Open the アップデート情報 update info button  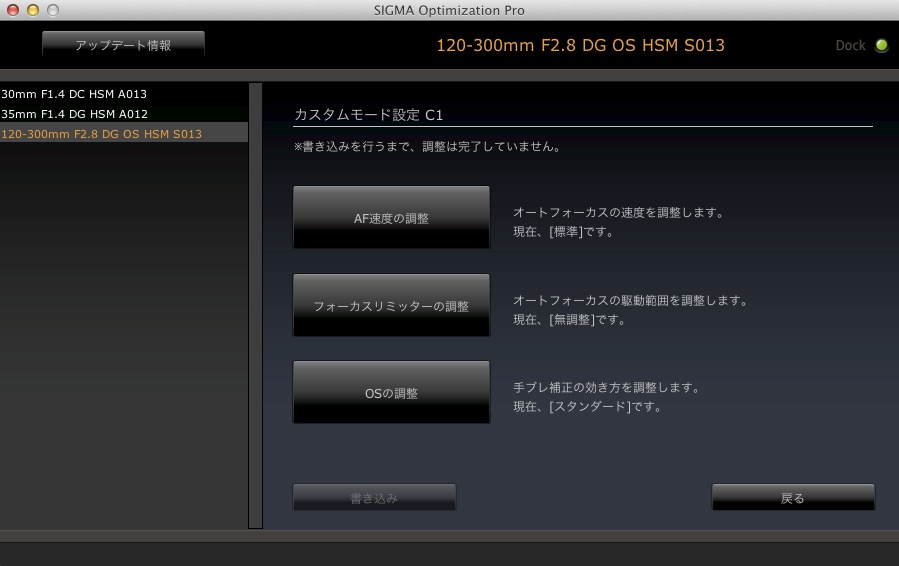point(123,45)
